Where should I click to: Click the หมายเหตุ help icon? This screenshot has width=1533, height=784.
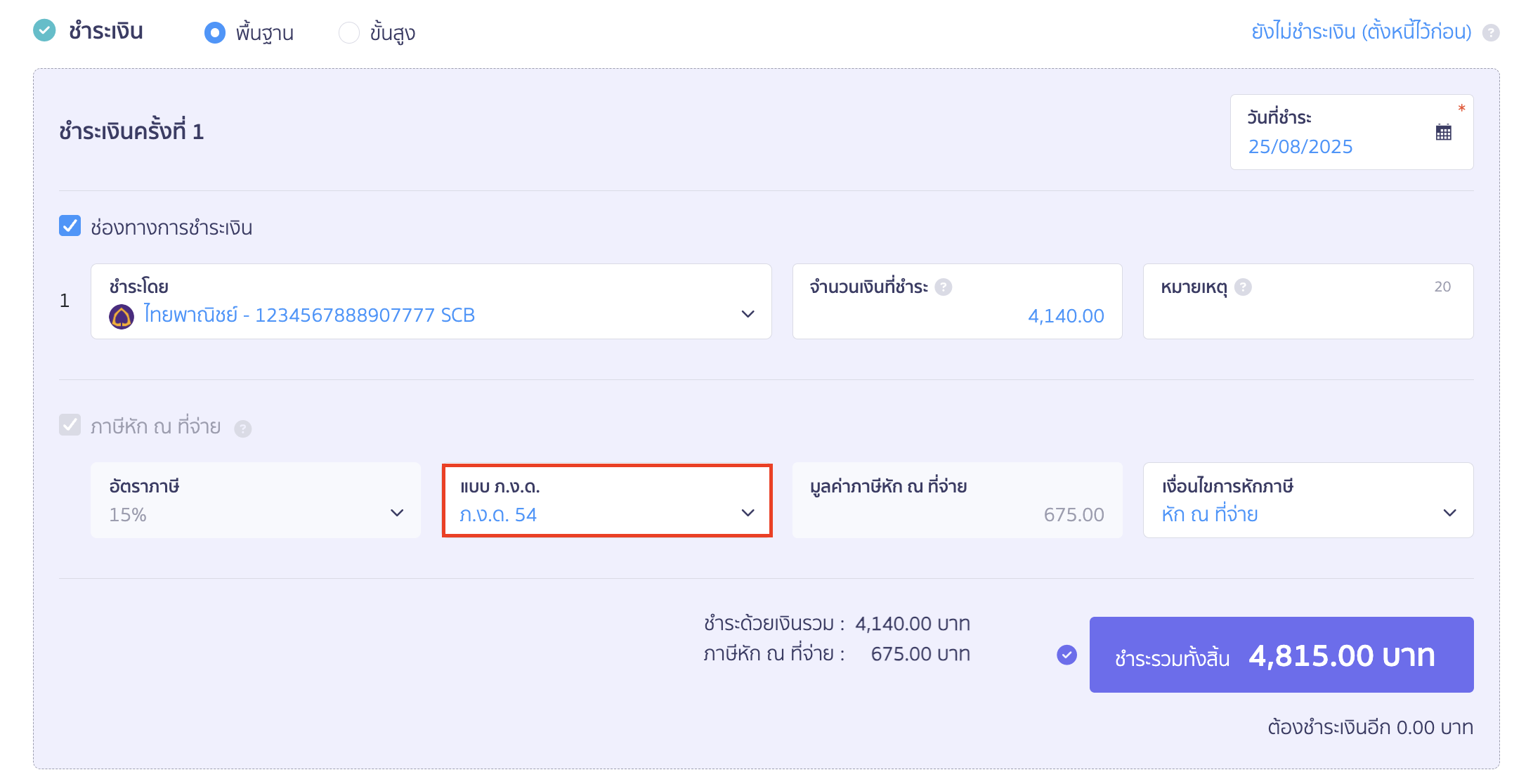(x=1243, y=287)
